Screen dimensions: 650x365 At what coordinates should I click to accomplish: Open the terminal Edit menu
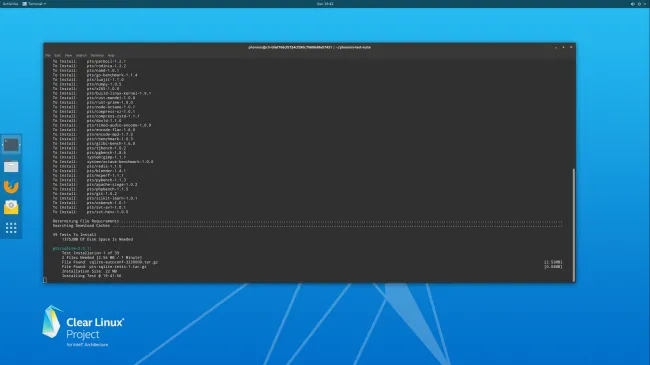(57, 55)
